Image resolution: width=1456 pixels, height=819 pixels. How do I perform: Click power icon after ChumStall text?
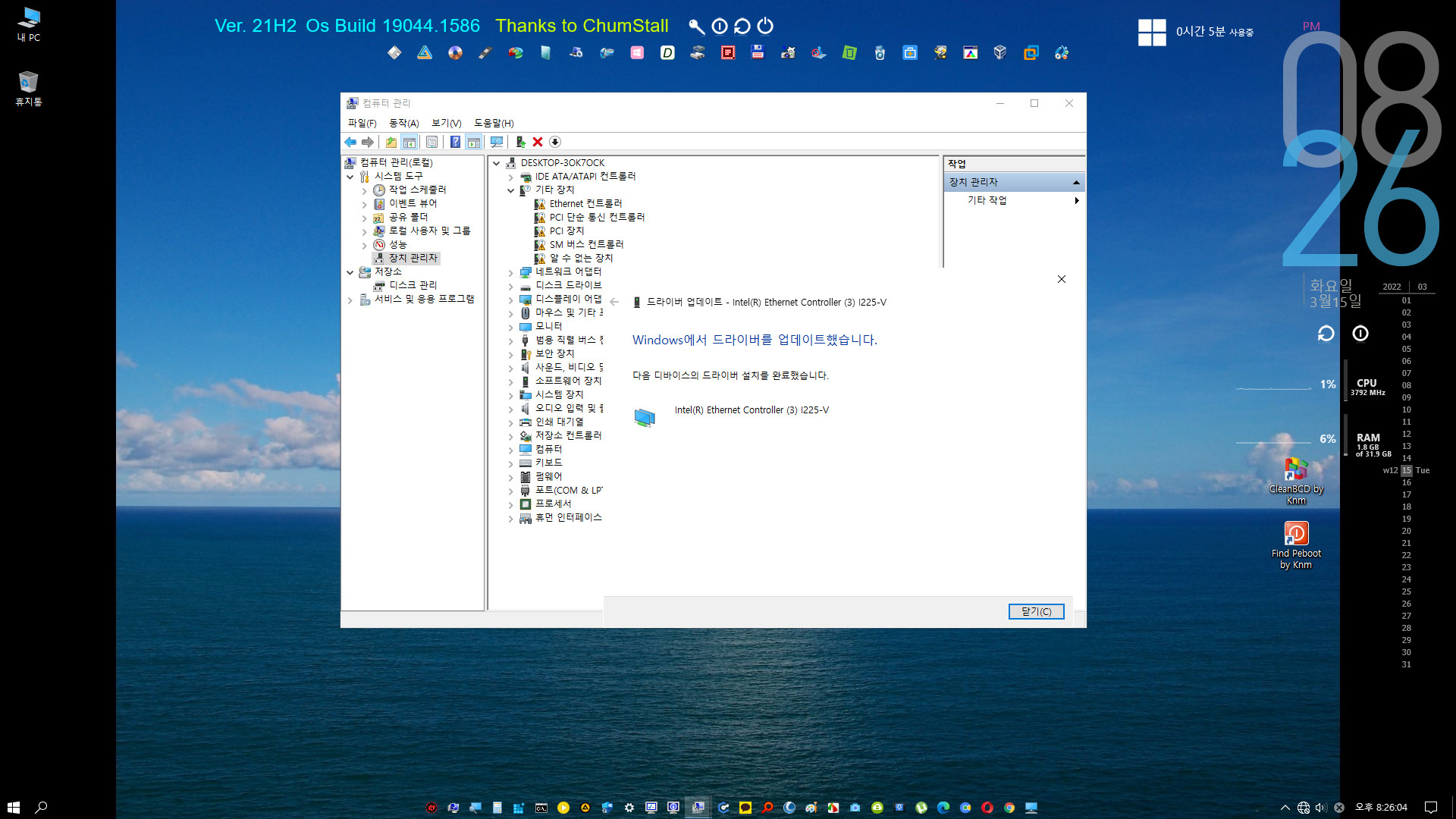click(x=766, y=26)
